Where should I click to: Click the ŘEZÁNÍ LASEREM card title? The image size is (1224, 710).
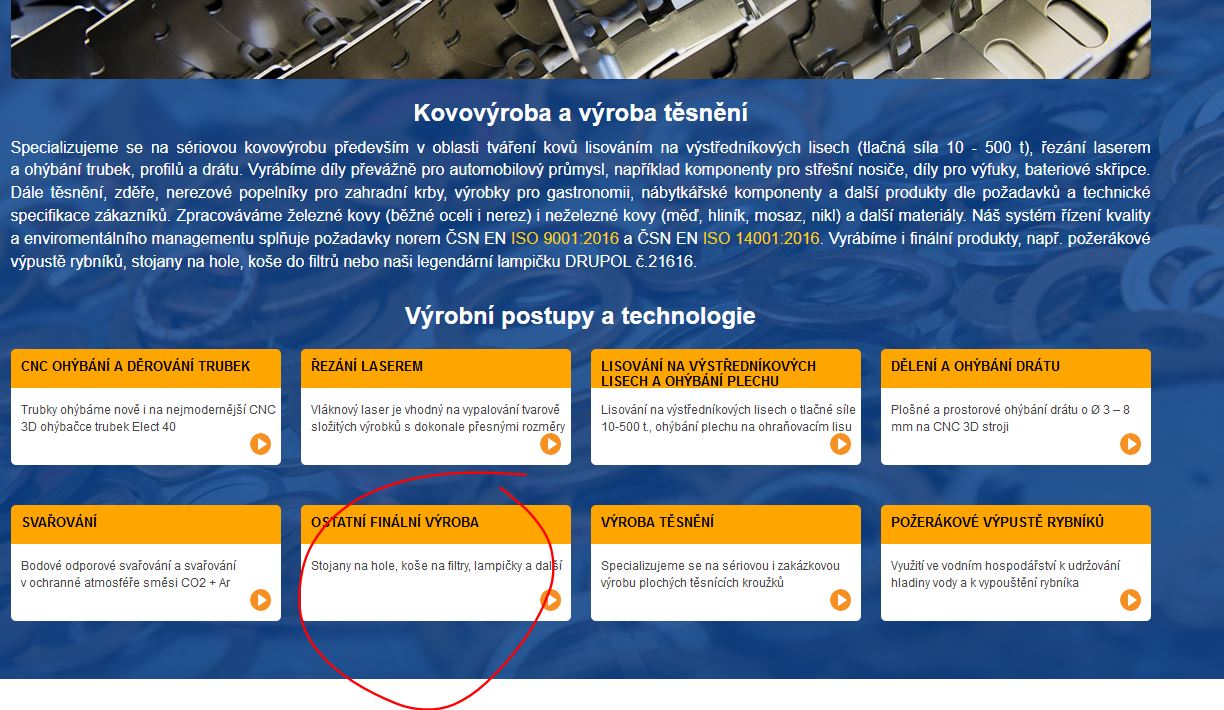[367, 366]
